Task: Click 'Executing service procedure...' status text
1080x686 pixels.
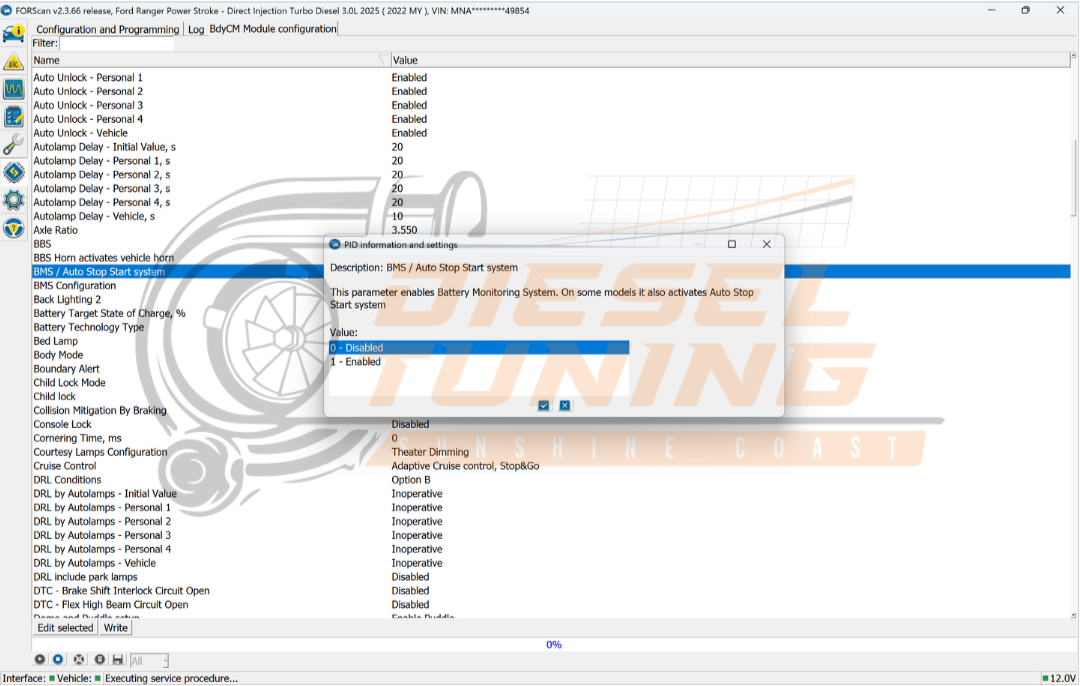Action: tap(172, 678)
